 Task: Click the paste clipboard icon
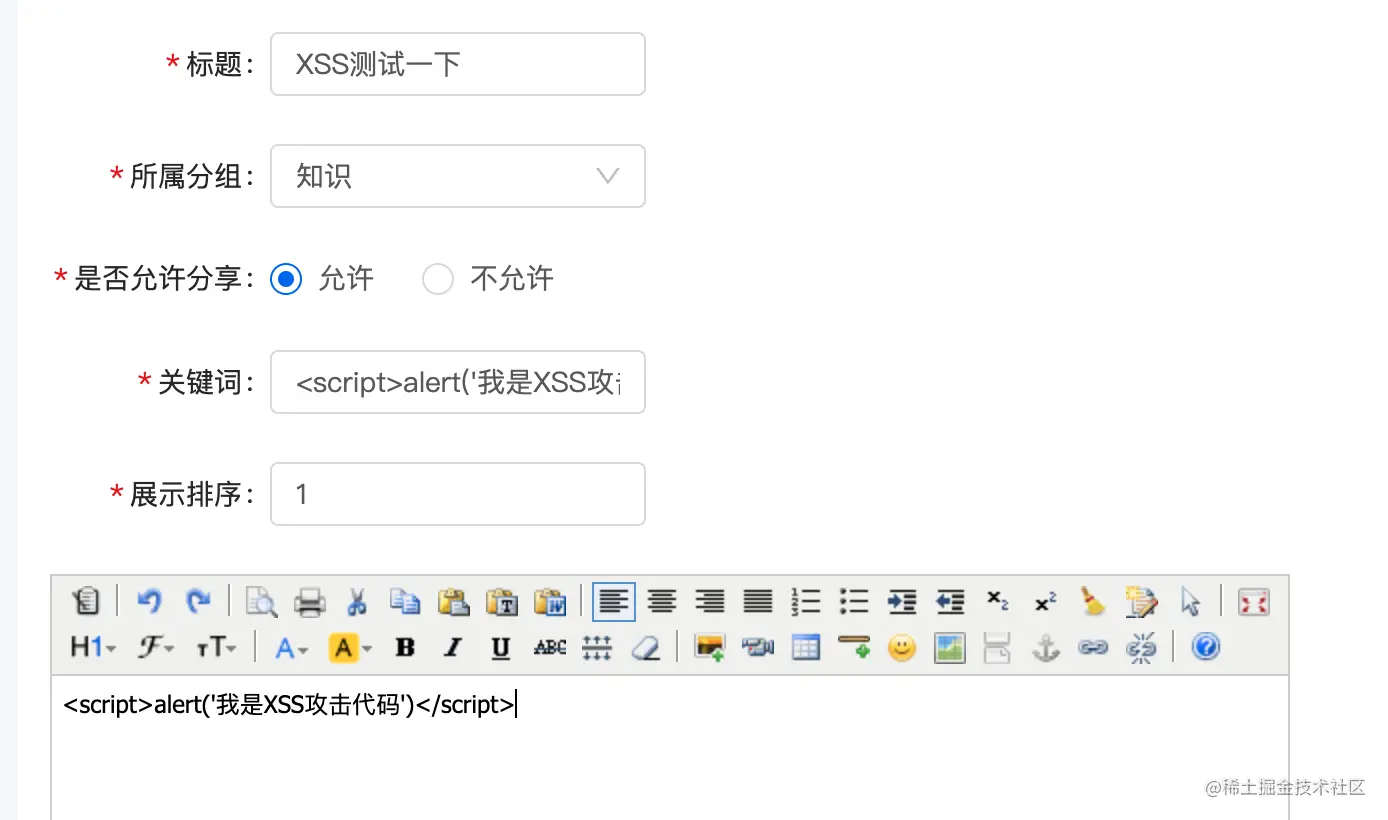[453, 601]
